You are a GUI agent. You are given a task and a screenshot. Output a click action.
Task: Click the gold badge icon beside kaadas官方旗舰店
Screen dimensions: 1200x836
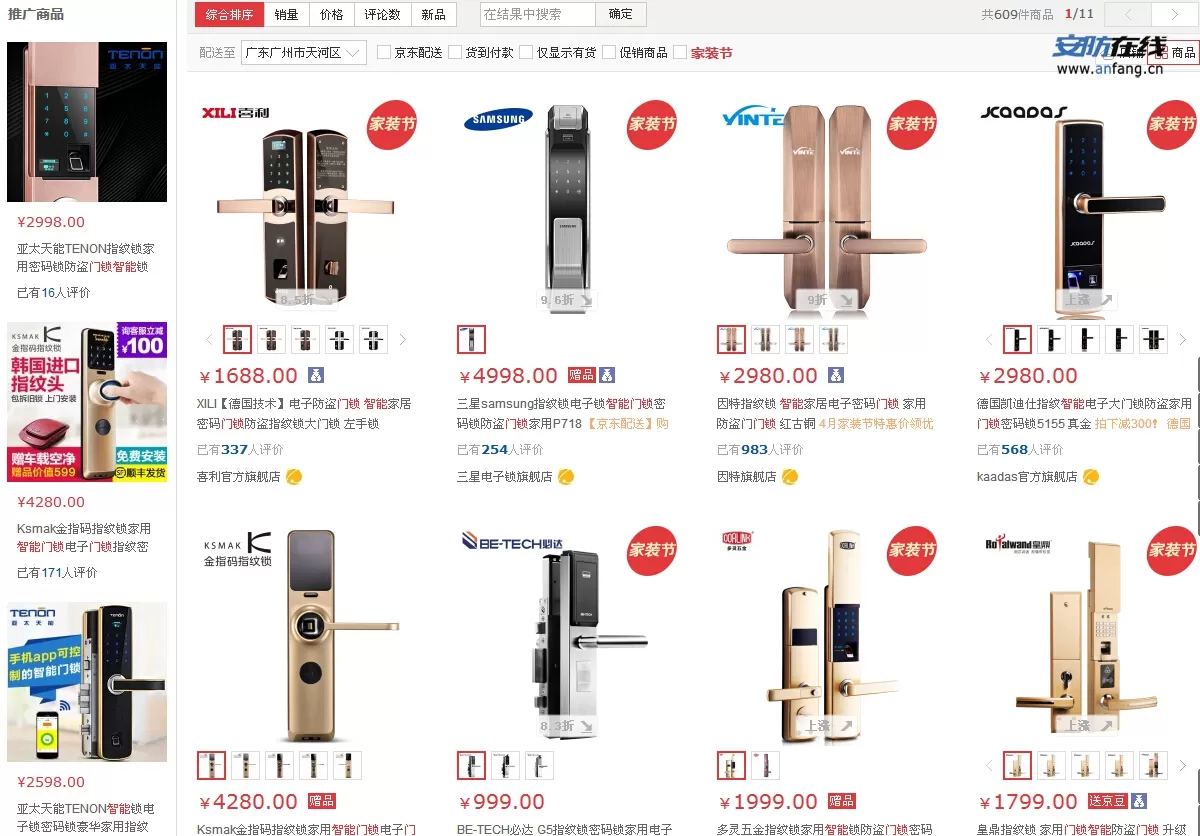tap(1091, 477)
